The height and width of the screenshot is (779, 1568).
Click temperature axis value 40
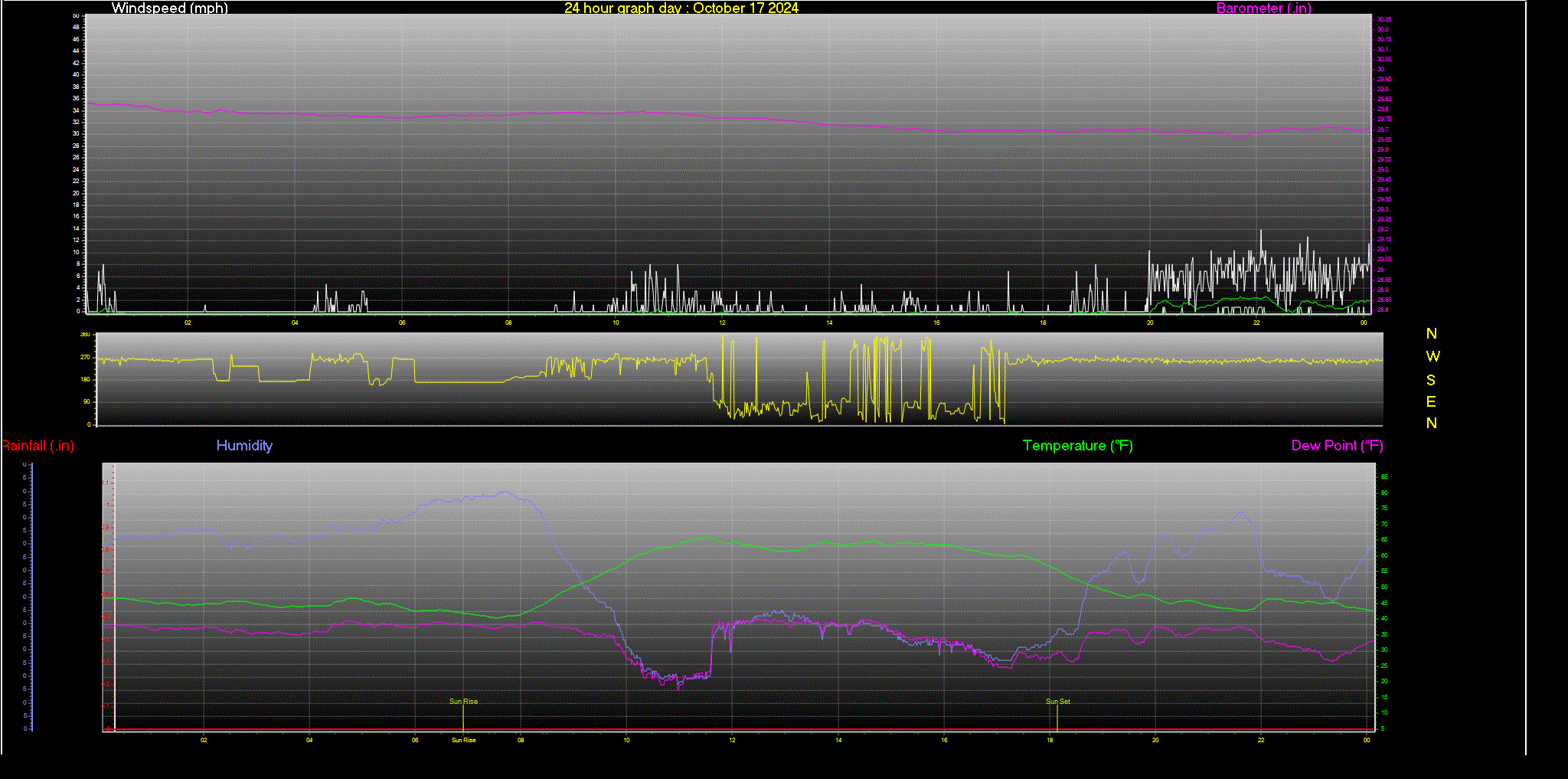point(1384,618)
